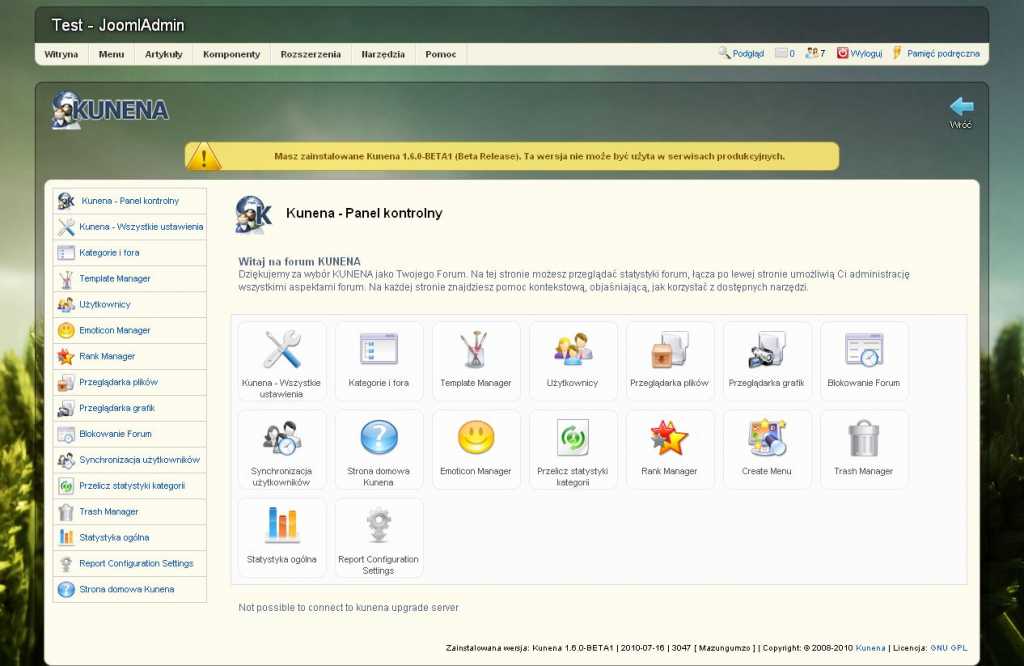This screenshot has height=666, width=1024.
Task: Open Przeglądarka plików box icon in grid
Action: coord(669,350)
